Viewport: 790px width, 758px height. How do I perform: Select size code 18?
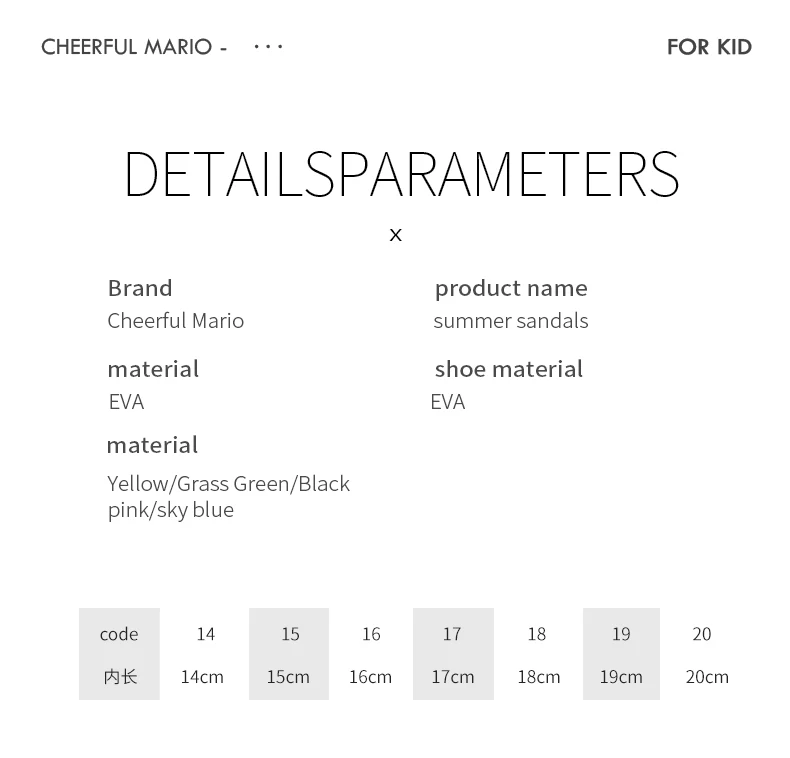click(537, 634)
